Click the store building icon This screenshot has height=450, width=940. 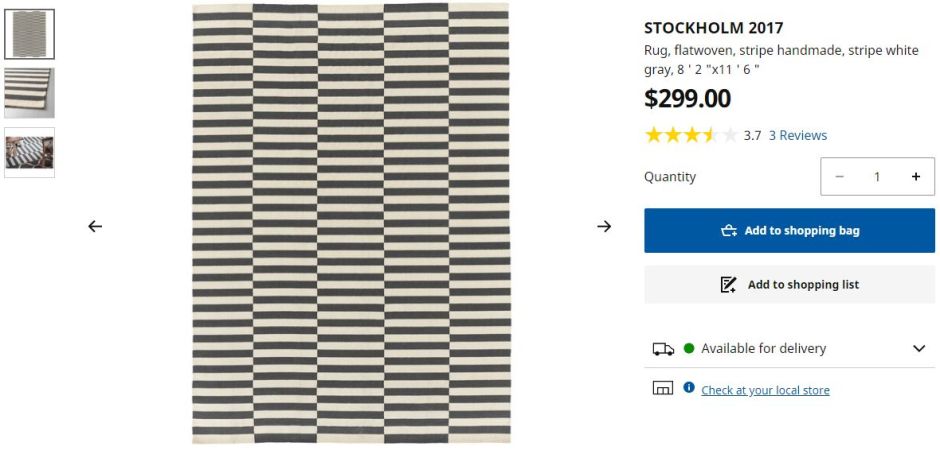(662, 389)
